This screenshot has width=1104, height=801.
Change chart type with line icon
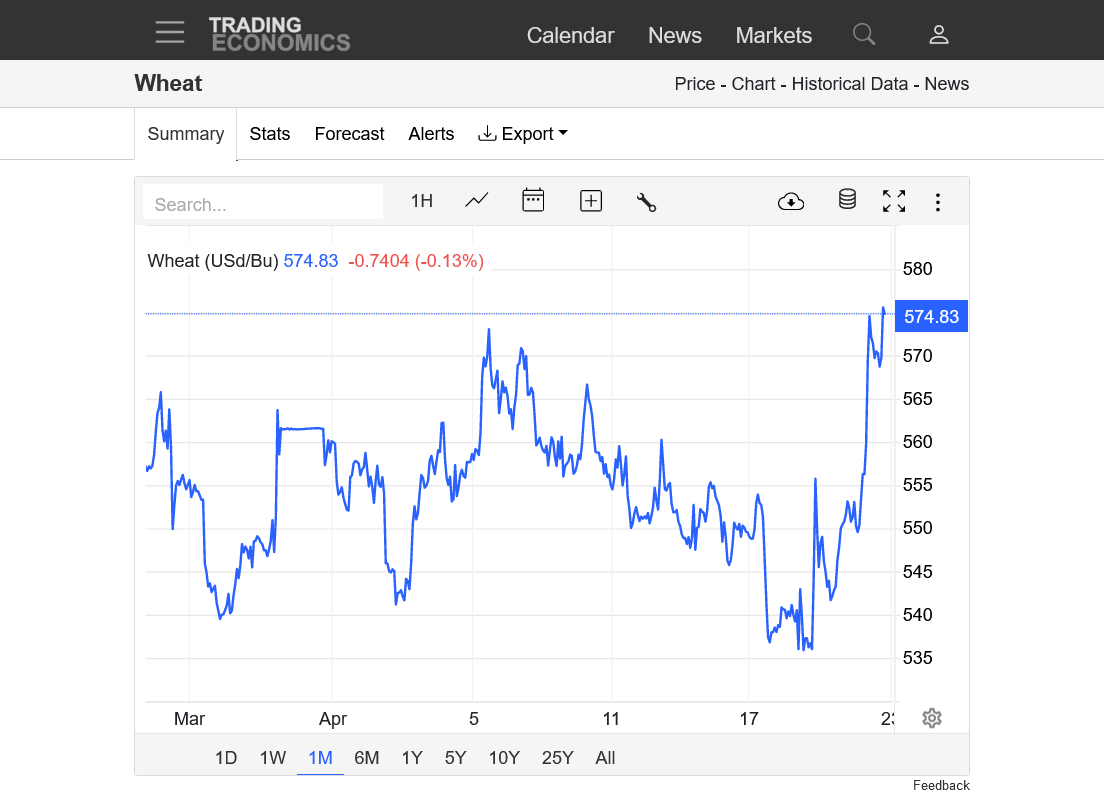point(477,200)
